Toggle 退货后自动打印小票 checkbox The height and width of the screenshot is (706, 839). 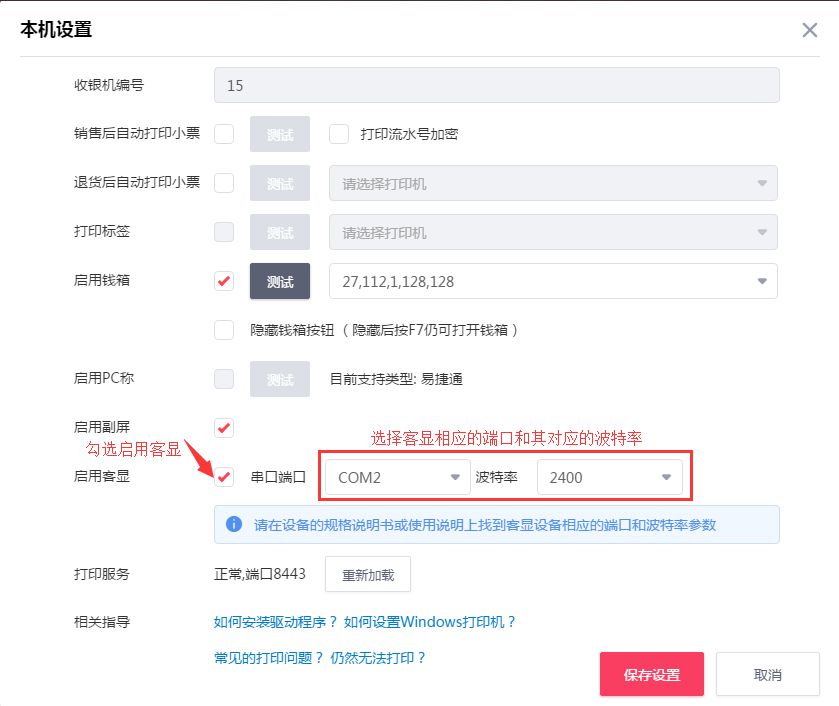pos(224,183)
